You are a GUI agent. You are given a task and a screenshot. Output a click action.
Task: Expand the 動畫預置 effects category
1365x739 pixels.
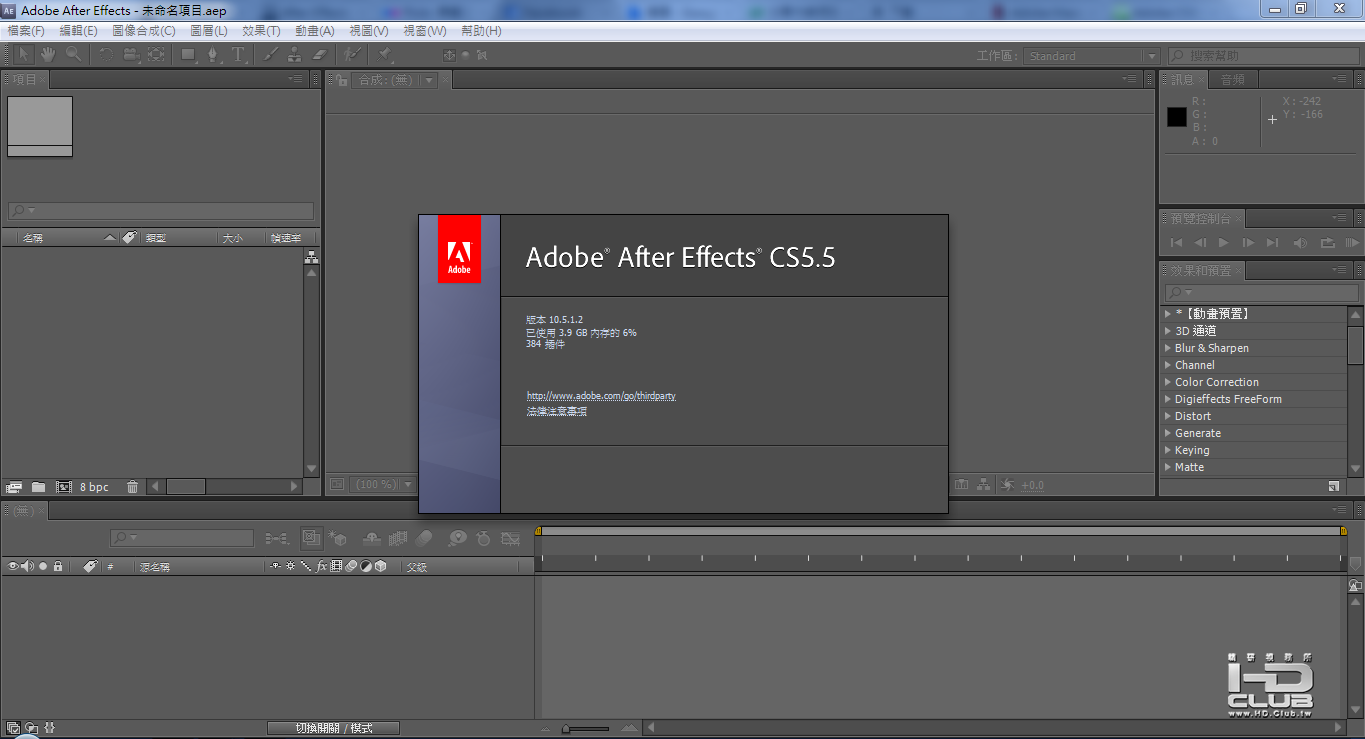(x=1167, y=314)
